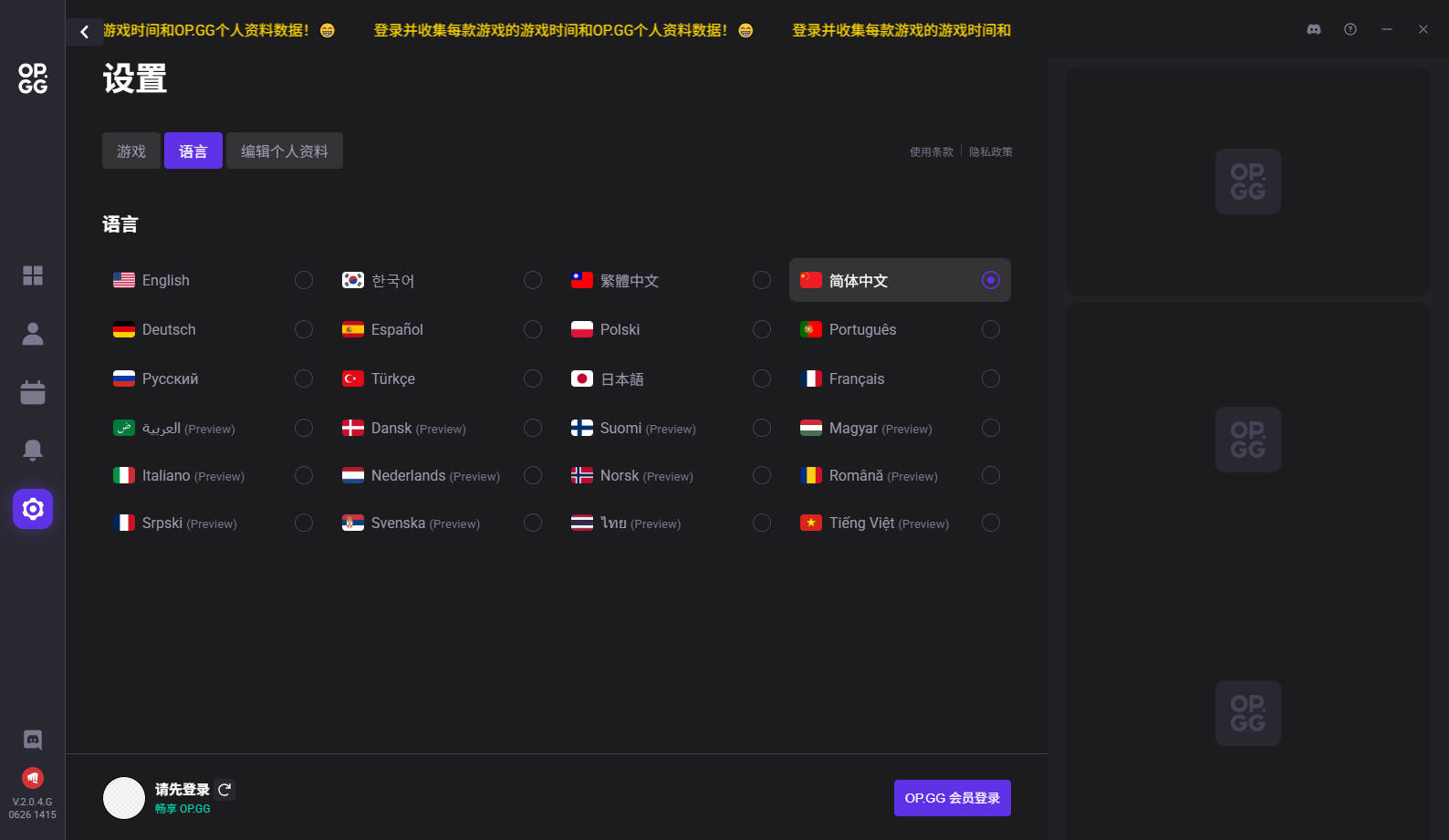Open the 使用条款 link
Screen dimensions: 1449x840
click(932, 152)
